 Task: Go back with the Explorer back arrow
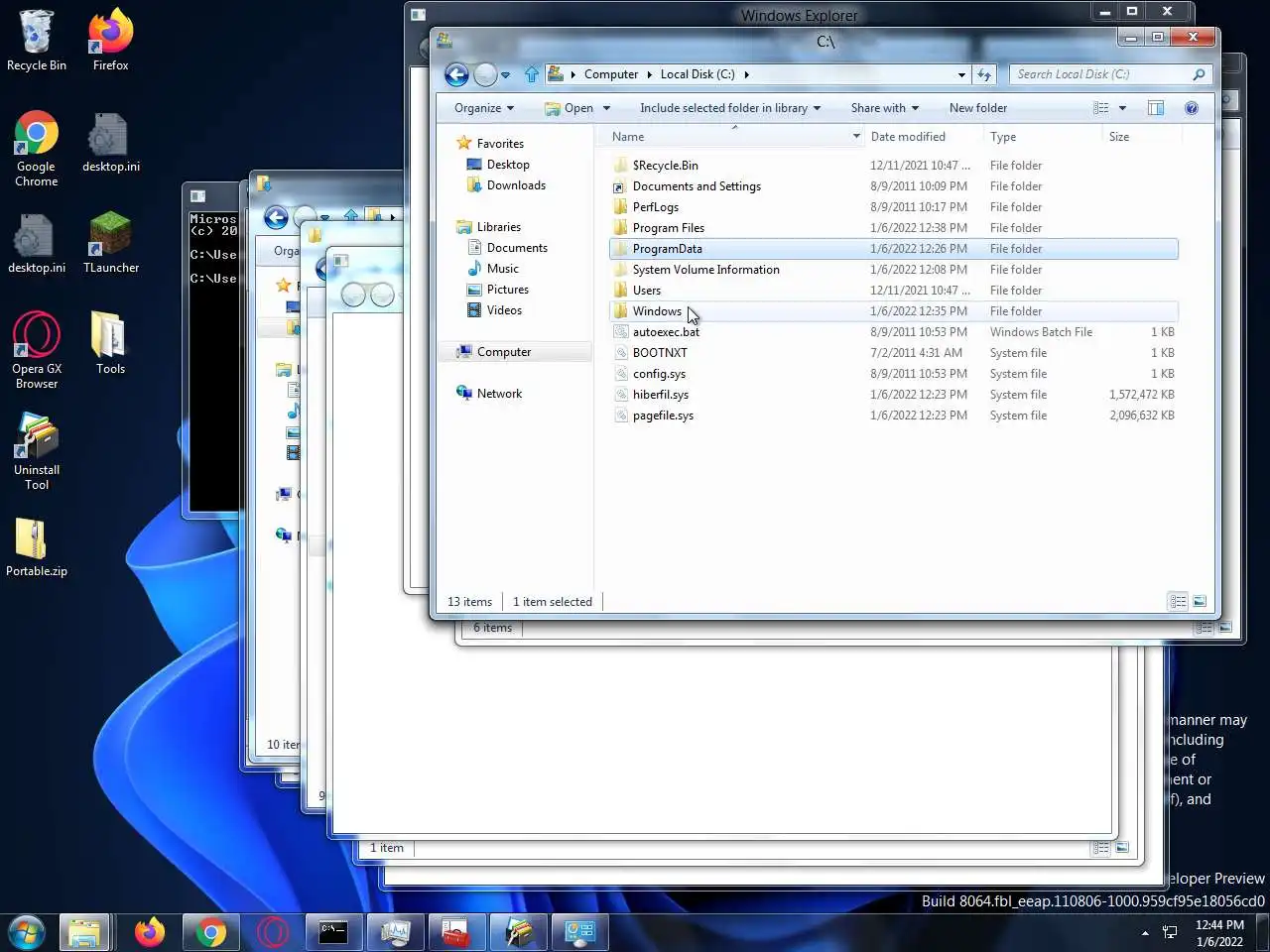[x=456, y=74]
